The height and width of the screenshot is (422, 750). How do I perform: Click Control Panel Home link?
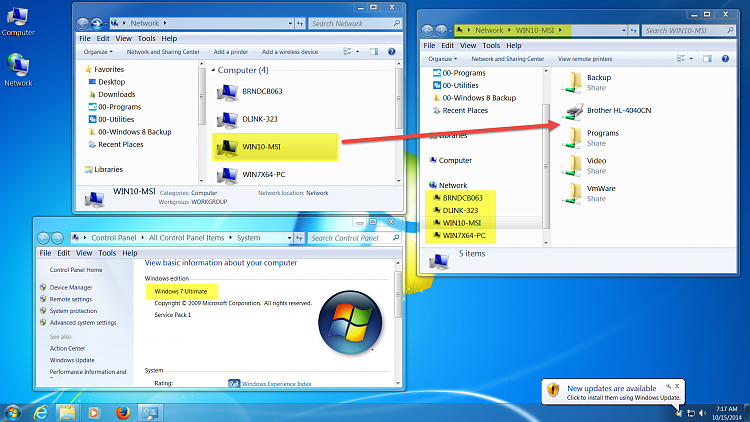coord(76,270)
